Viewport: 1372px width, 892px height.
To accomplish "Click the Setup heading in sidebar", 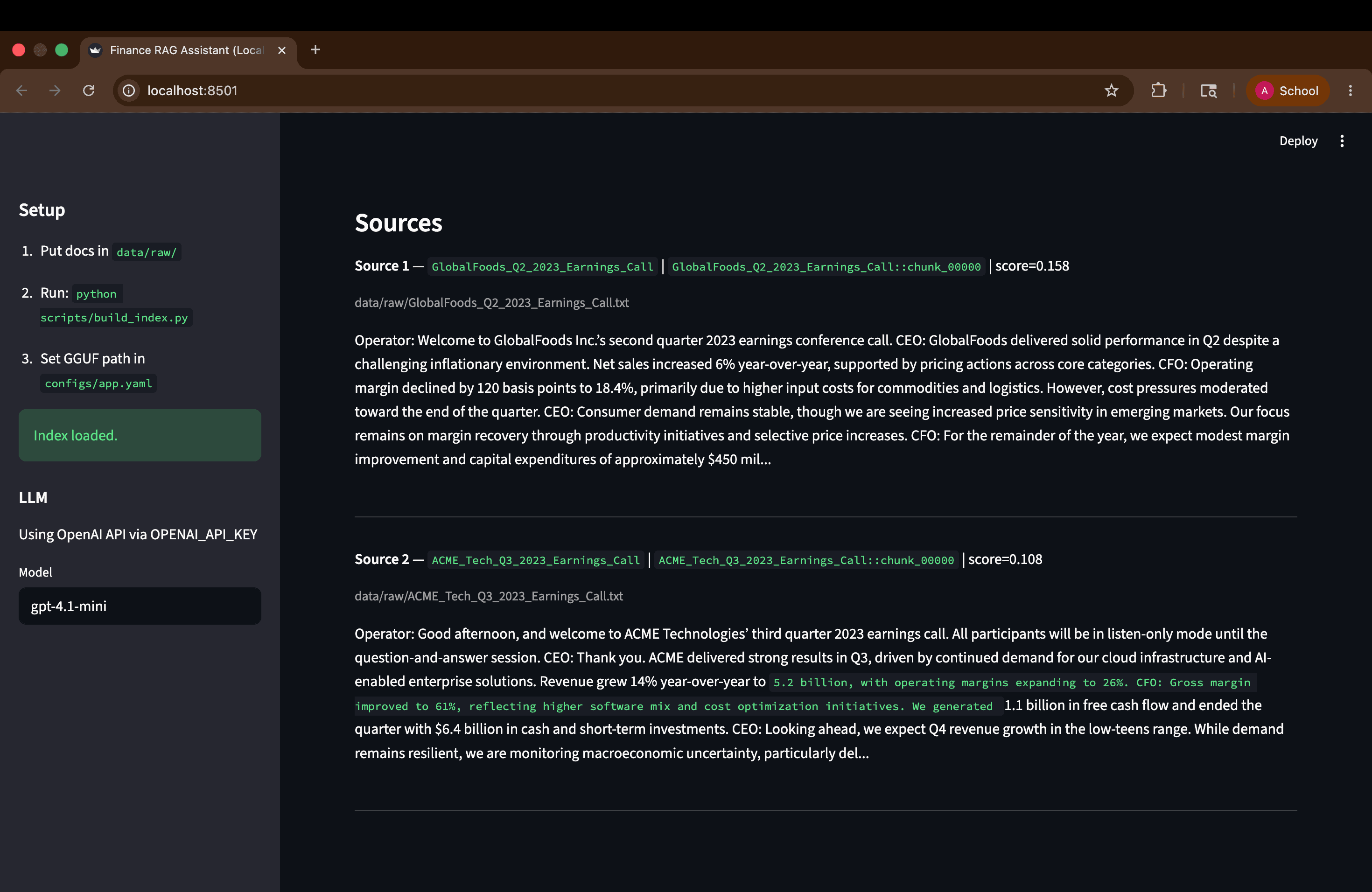I will point(42,210).
